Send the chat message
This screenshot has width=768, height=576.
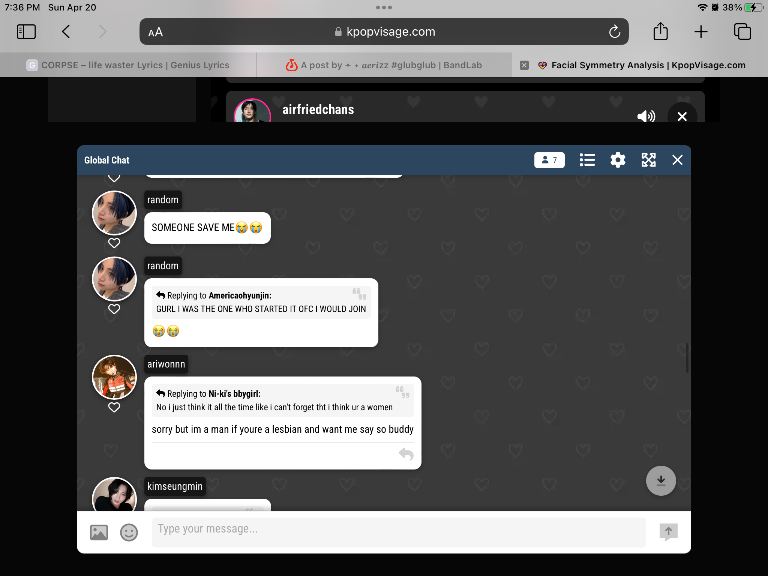[669, 532]
